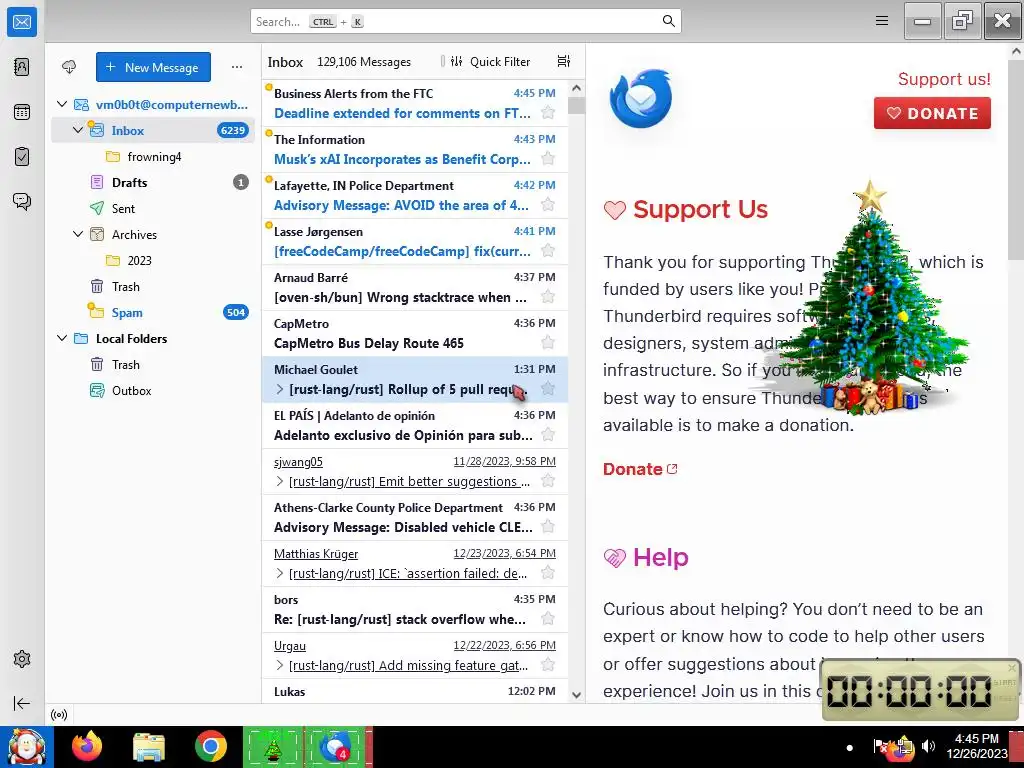Open Chrome from the taskbar
Viewport: 1024px width, 768px height.
[x=210, y=747]
